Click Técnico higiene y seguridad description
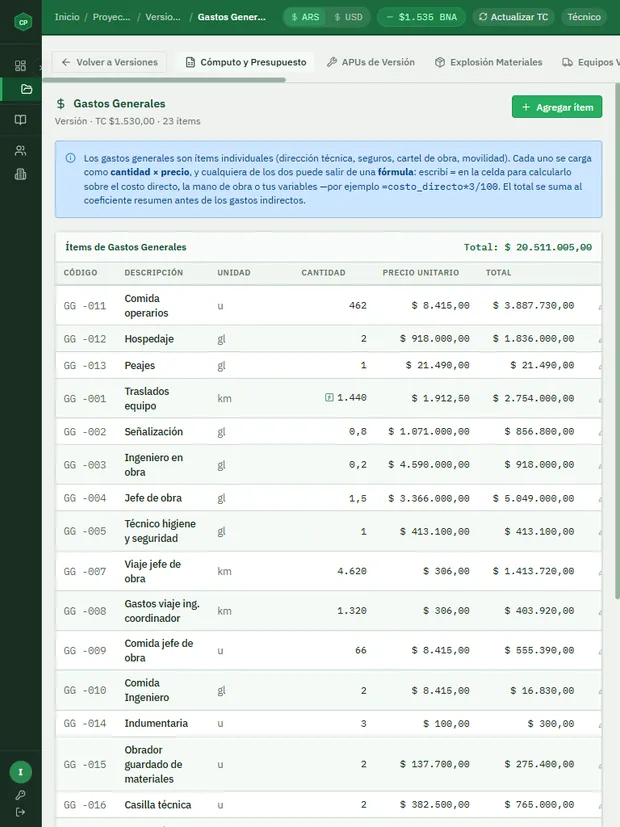This screenshot has height=827, width=620. [160, 531]
